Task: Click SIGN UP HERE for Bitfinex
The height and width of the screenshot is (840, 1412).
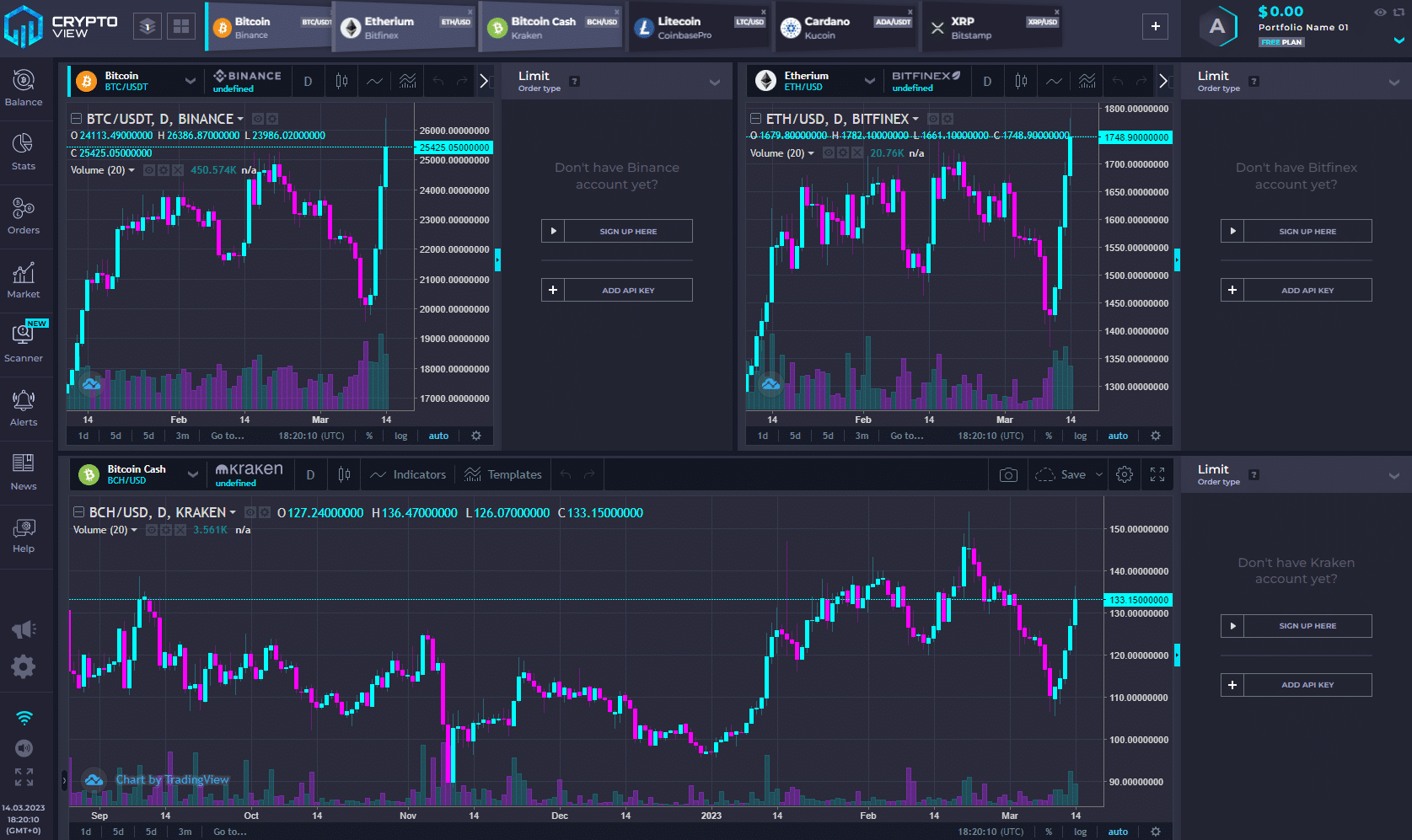Action: tap(1297, 231)
